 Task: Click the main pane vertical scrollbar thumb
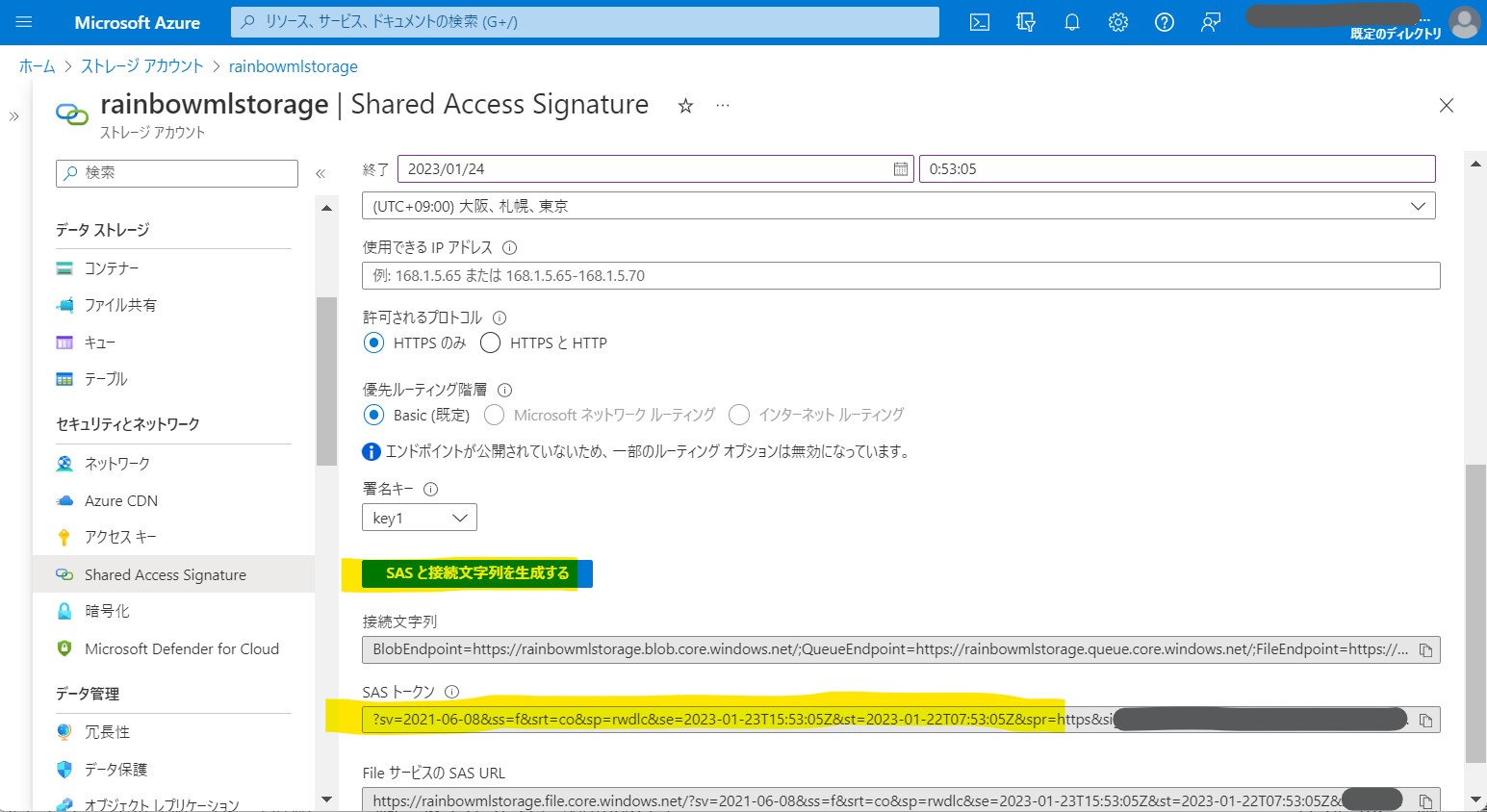(1475, 614)
